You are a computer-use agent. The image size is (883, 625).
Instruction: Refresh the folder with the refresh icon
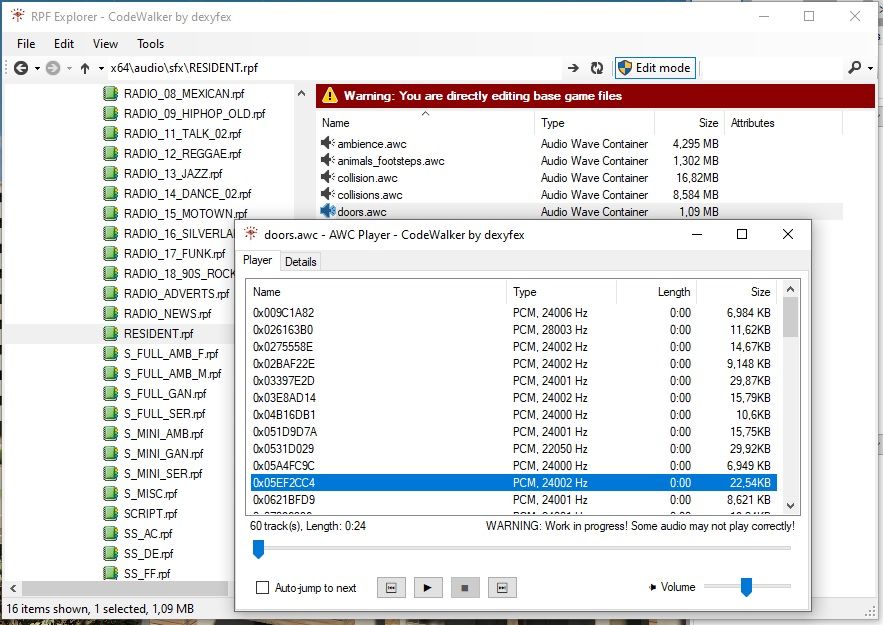coord(597,68)
